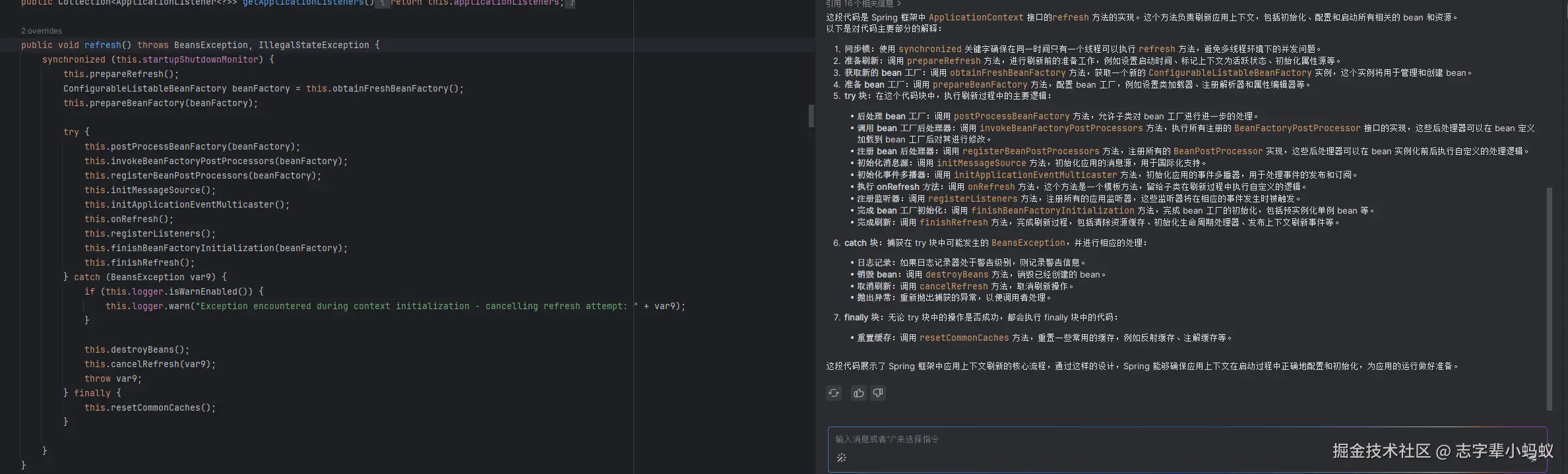Viewport: 1568px width, 474px height.
Task: Click the code editor vertical scrollbar thumb
Action: pyautogui.click(x=811, y=116)
